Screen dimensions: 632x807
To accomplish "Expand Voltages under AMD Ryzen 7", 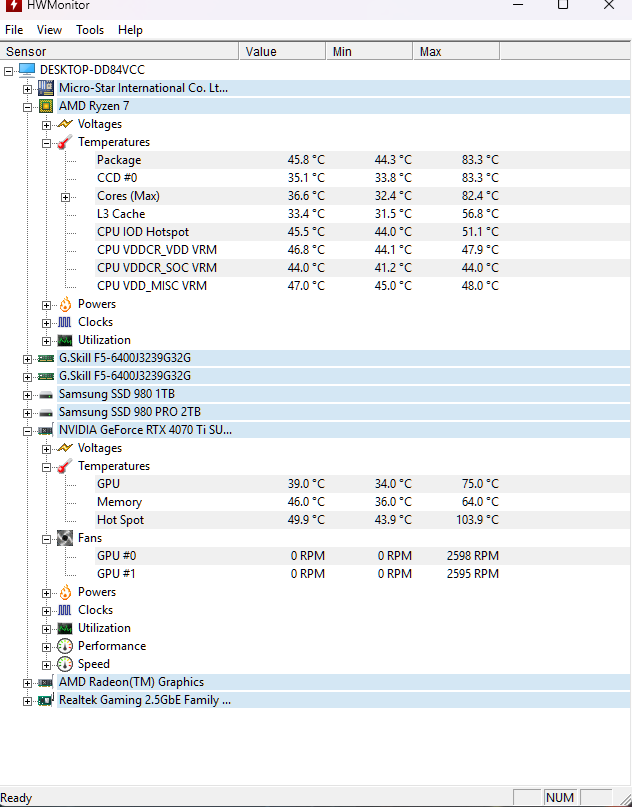I will click(x=46, y=125).
